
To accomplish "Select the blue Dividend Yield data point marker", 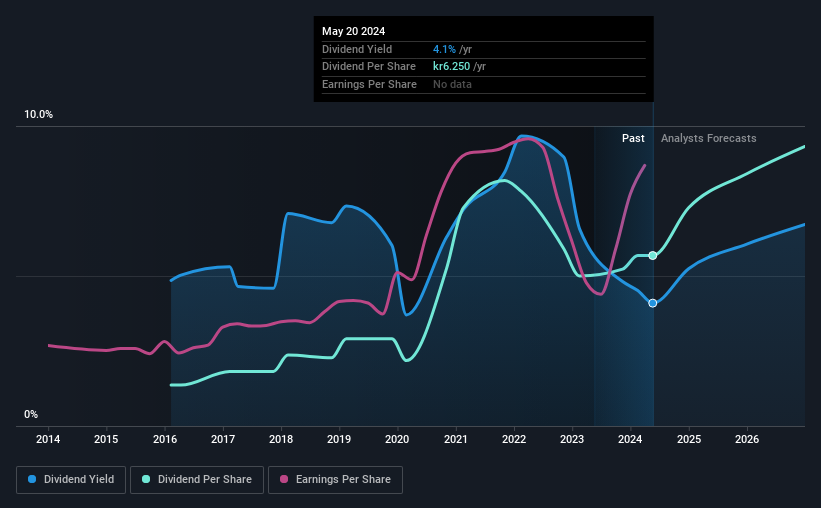I will point(652,303).
